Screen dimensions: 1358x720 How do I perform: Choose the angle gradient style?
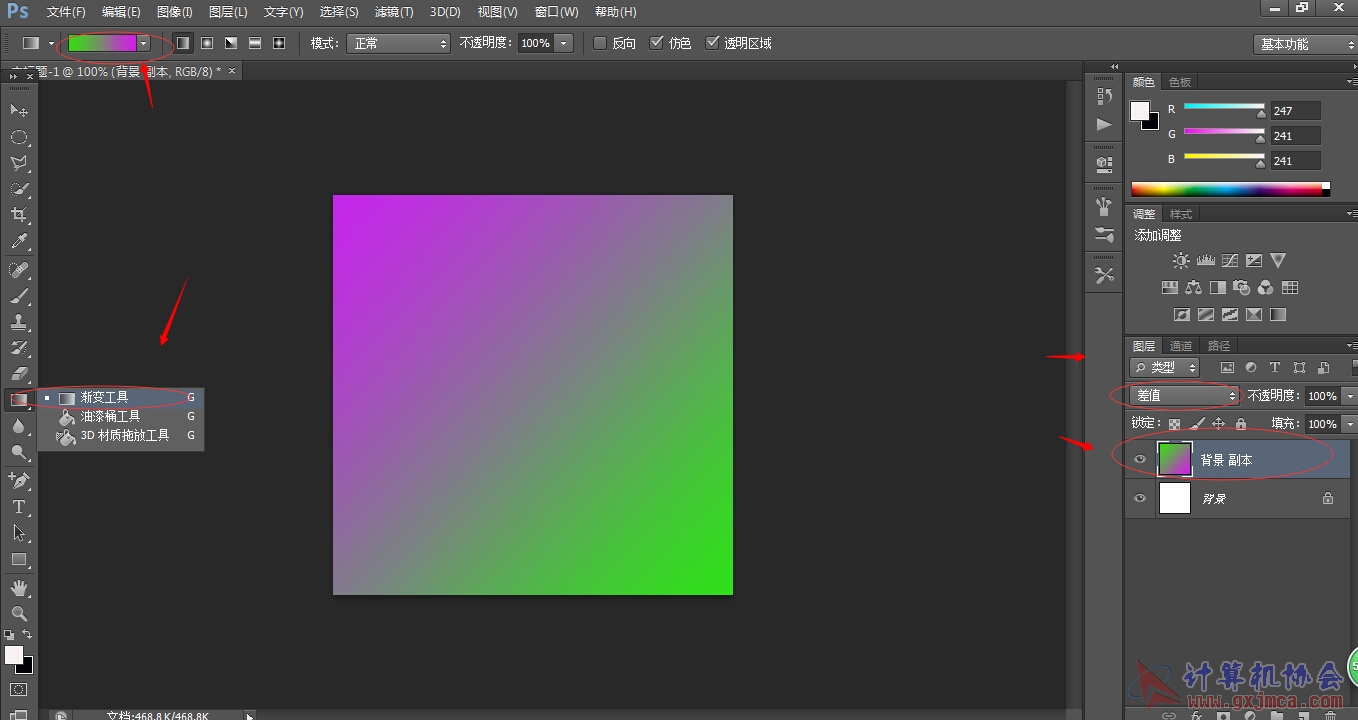point(231,43)
